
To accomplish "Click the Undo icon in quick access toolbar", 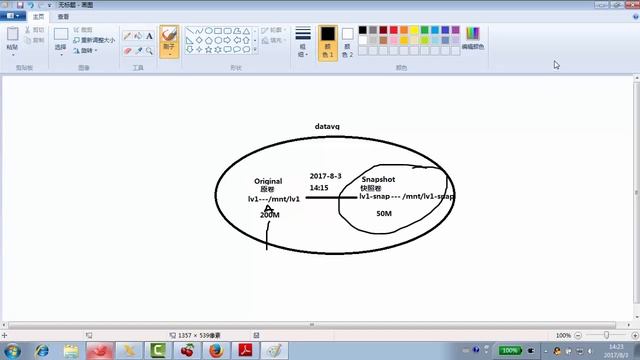I will point(31,5).
